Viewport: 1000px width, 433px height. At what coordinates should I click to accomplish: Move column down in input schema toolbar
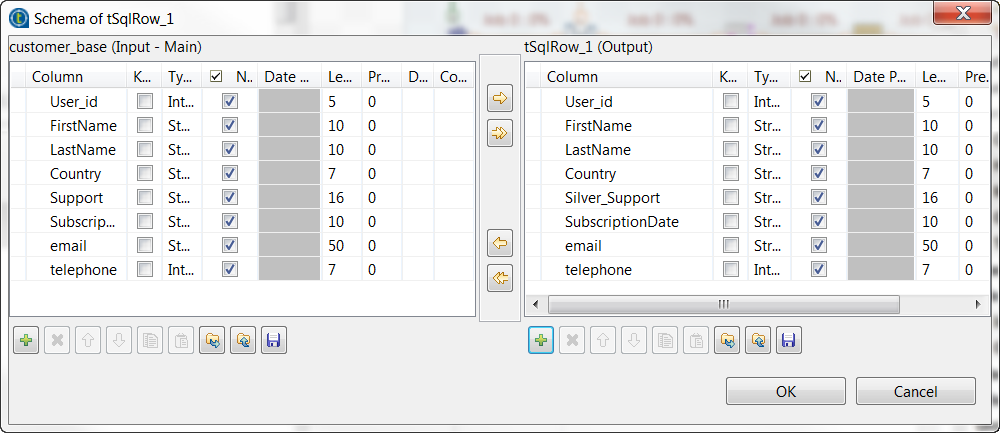click(x=119, y=341)
